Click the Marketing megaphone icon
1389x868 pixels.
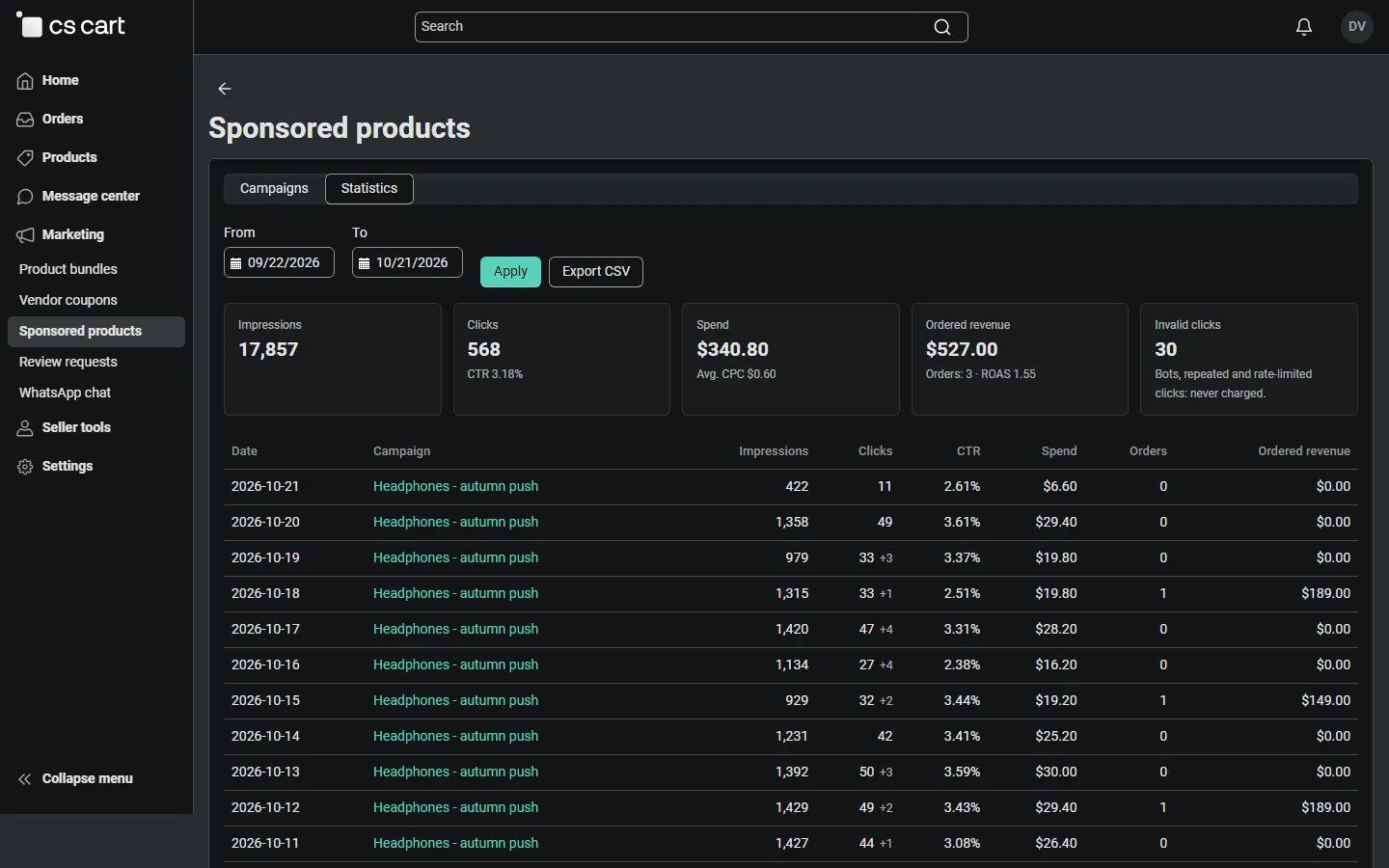(25, 235)
